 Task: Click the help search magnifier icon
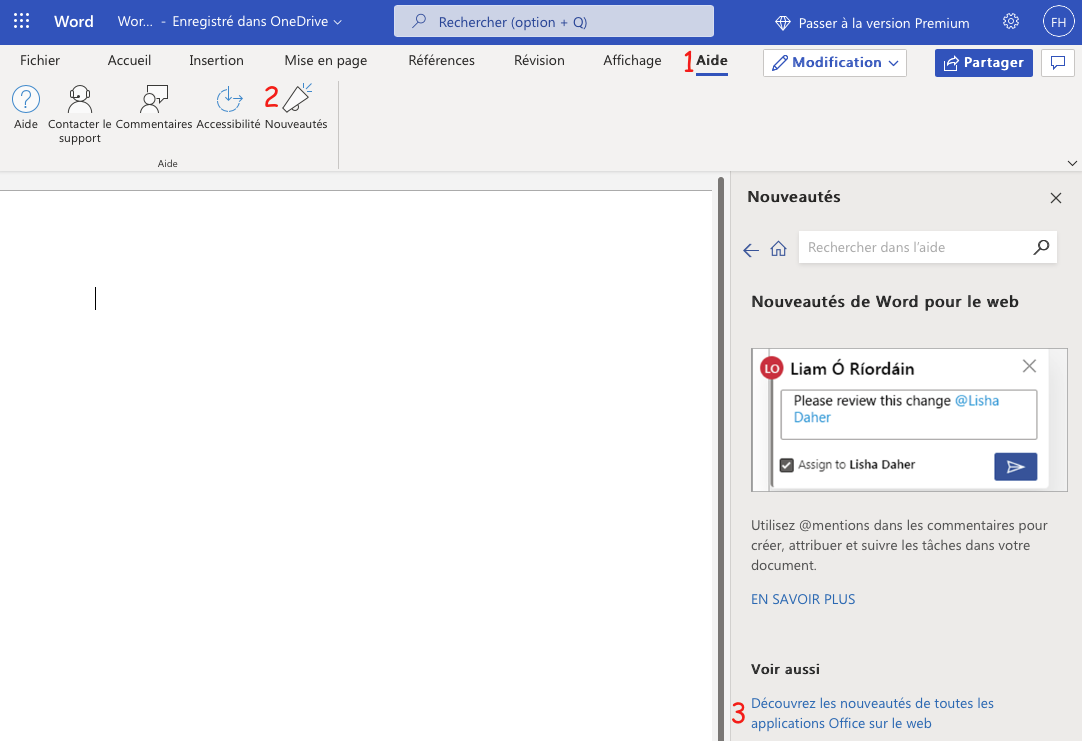coord(1041,247)
